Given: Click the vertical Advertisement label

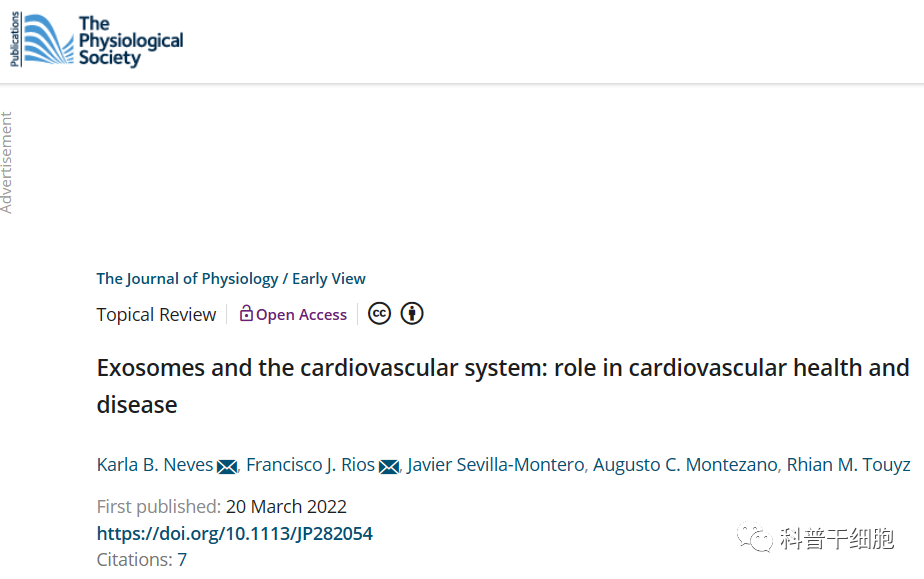Looking at the screenshot, I should (x=7, y=162).
